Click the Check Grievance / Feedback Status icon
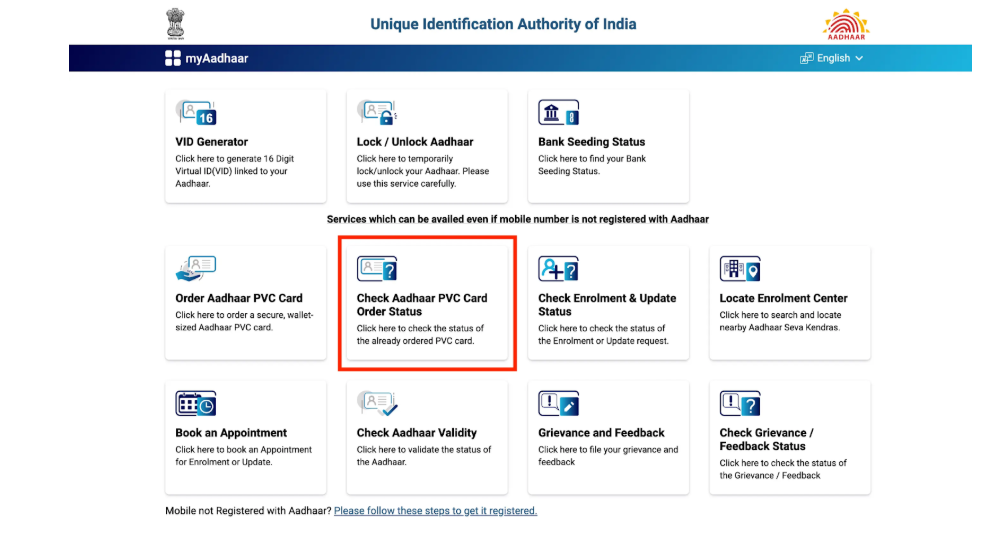This screenshot has width=1003, height=541. click(x=740, y=404)
